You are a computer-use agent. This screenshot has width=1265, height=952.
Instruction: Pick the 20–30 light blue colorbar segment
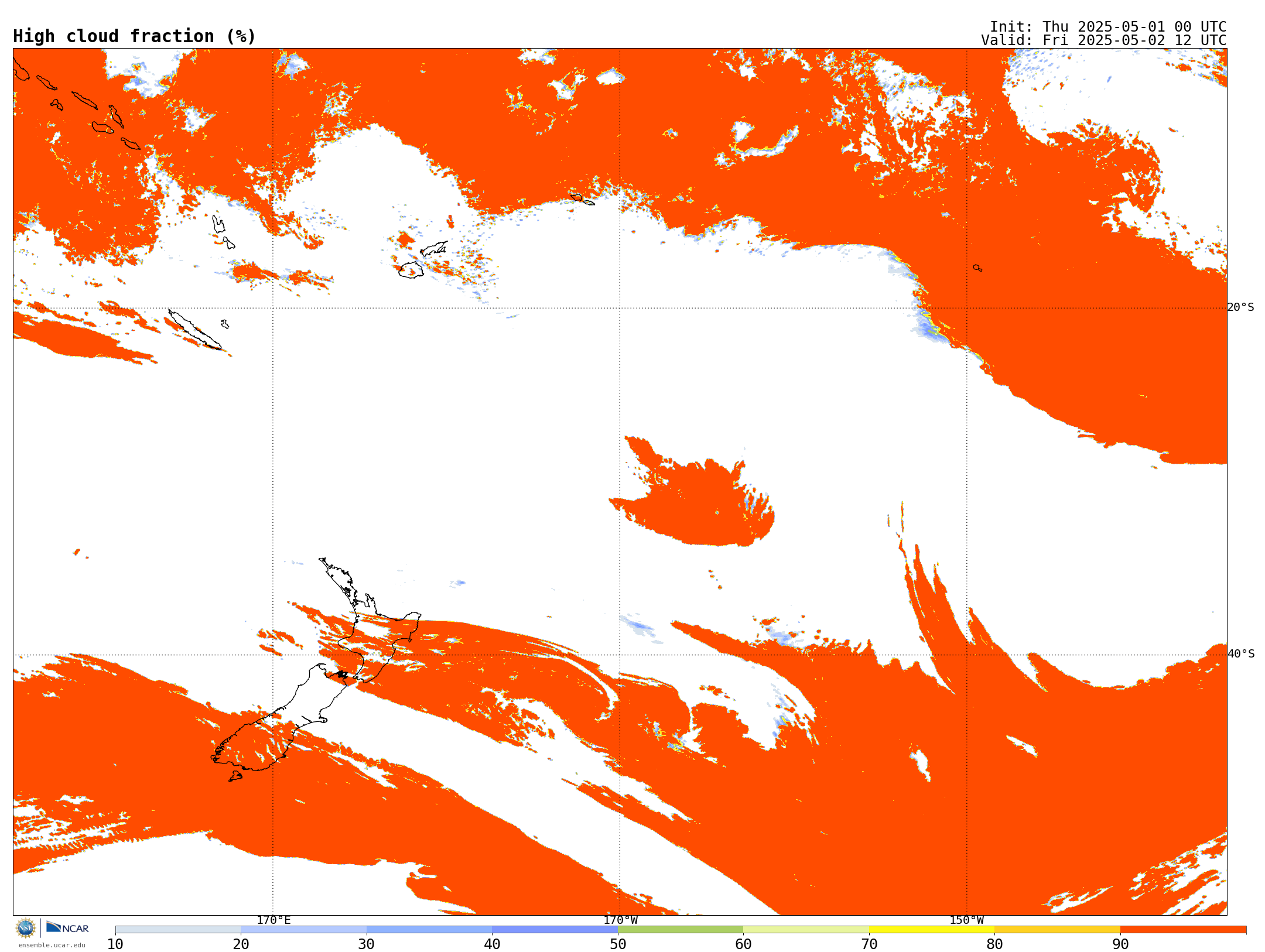click(x=303, y=930)
